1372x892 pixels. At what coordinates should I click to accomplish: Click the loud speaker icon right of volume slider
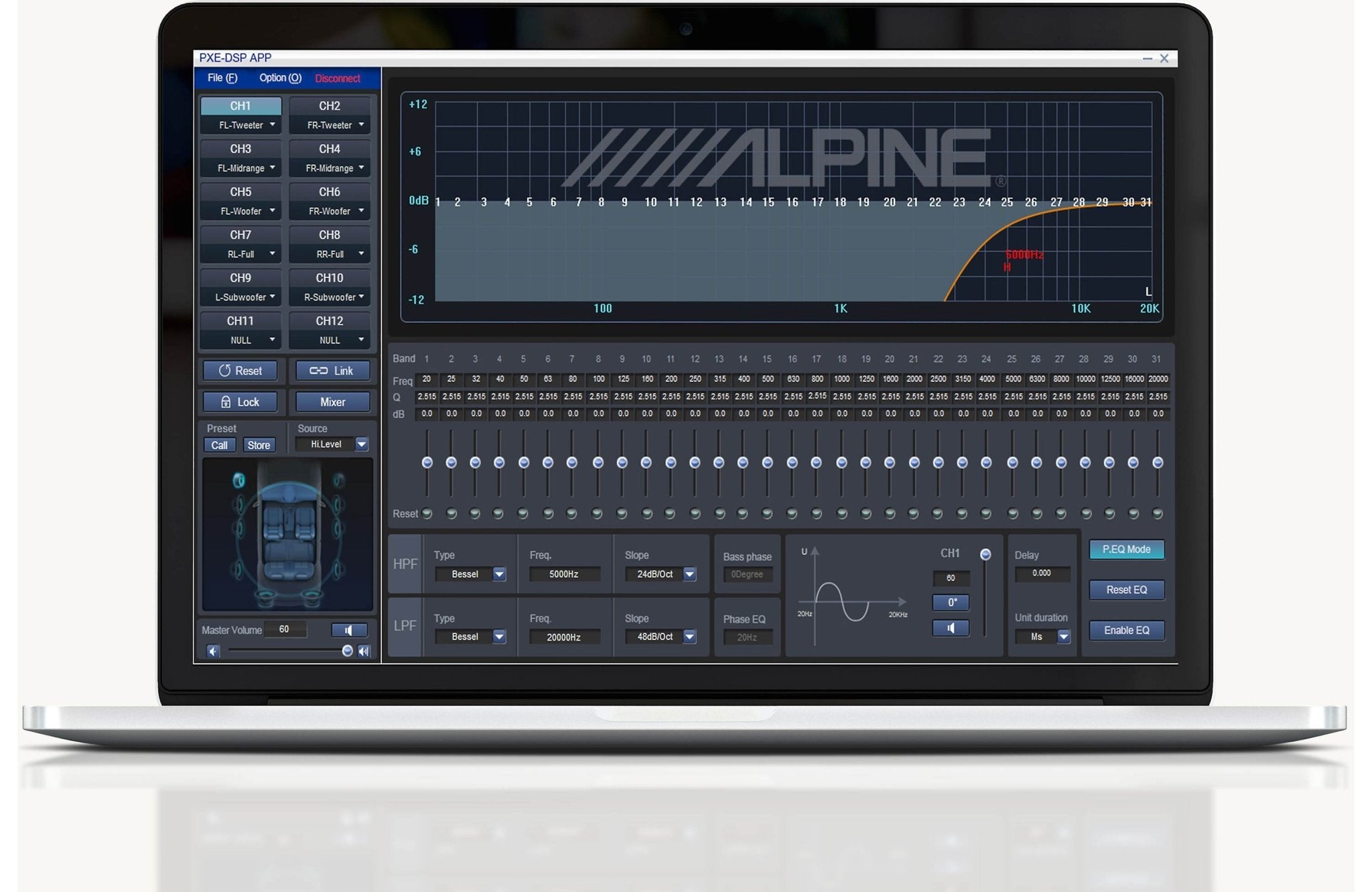click(362, 651)
